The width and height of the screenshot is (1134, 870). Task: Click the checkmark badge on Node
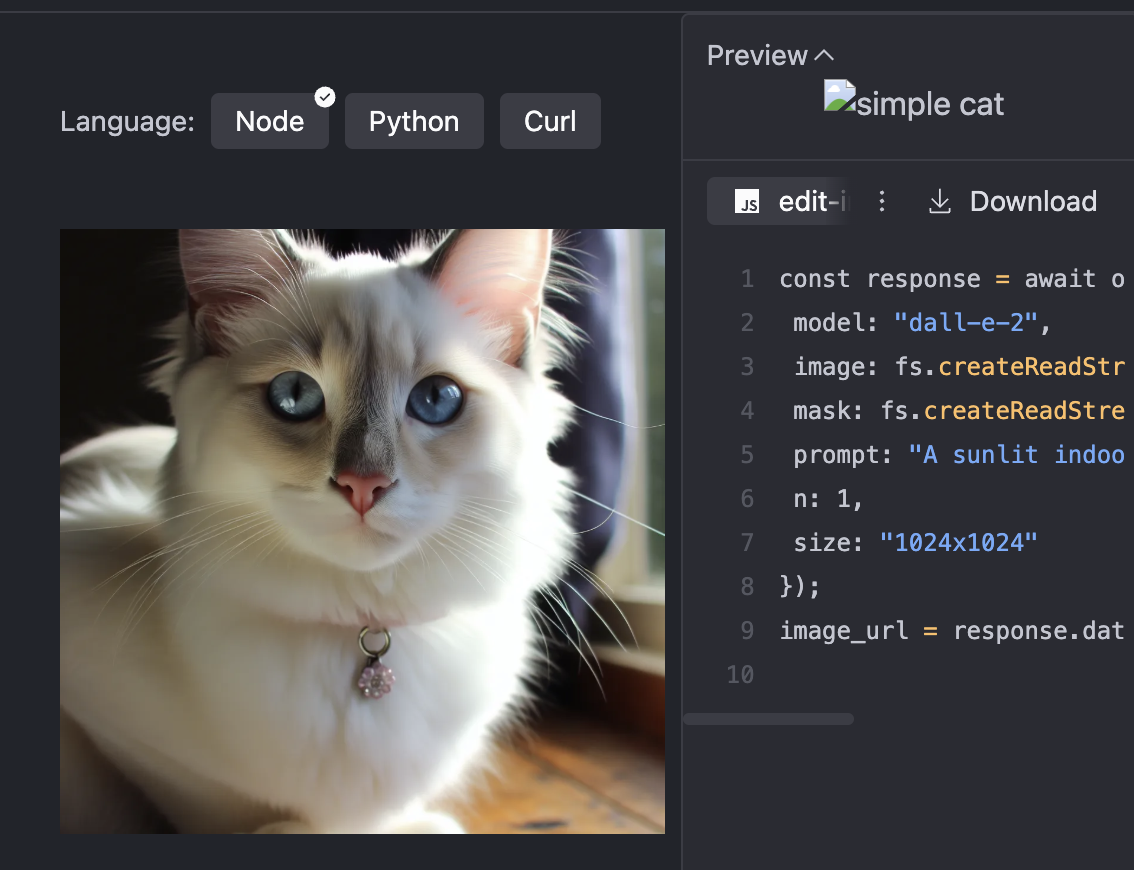[325, 97]
